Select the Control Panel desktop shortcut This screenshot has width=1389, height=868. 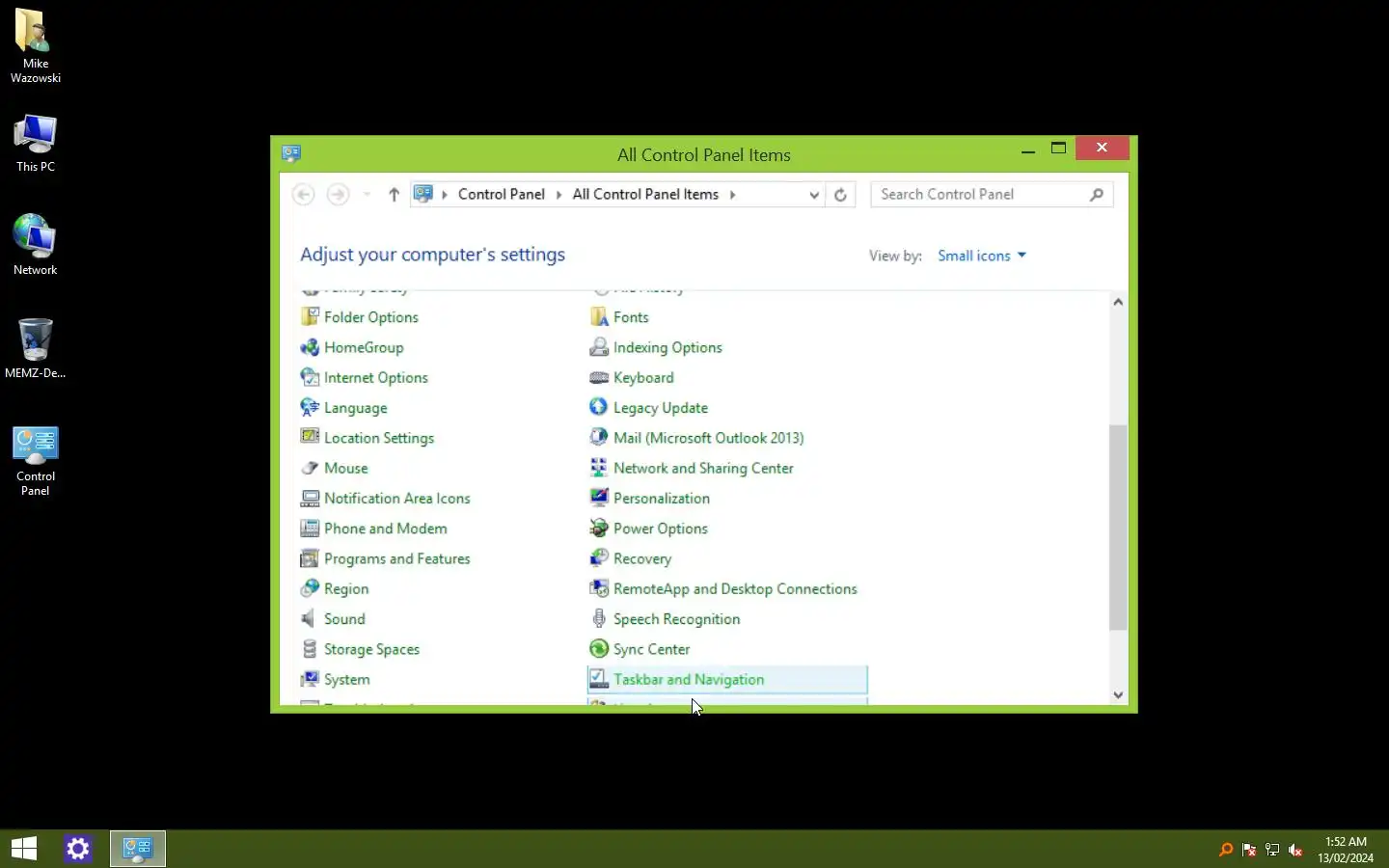pyautogui.click(x=36, y=461)
